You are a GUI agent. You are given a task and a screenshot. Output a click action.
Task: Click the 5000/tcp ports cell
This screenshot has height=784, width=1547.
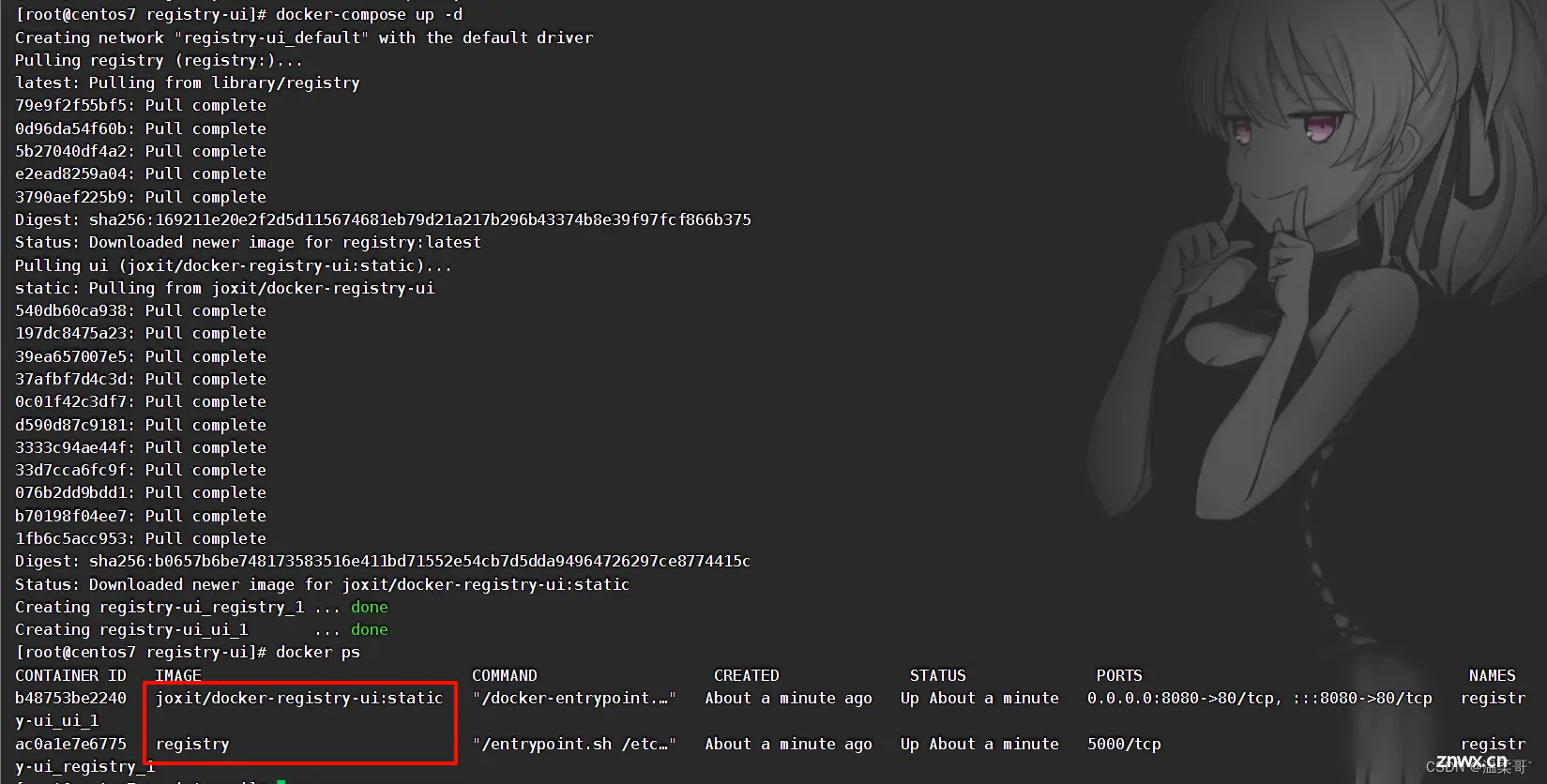pos(1124,744)
